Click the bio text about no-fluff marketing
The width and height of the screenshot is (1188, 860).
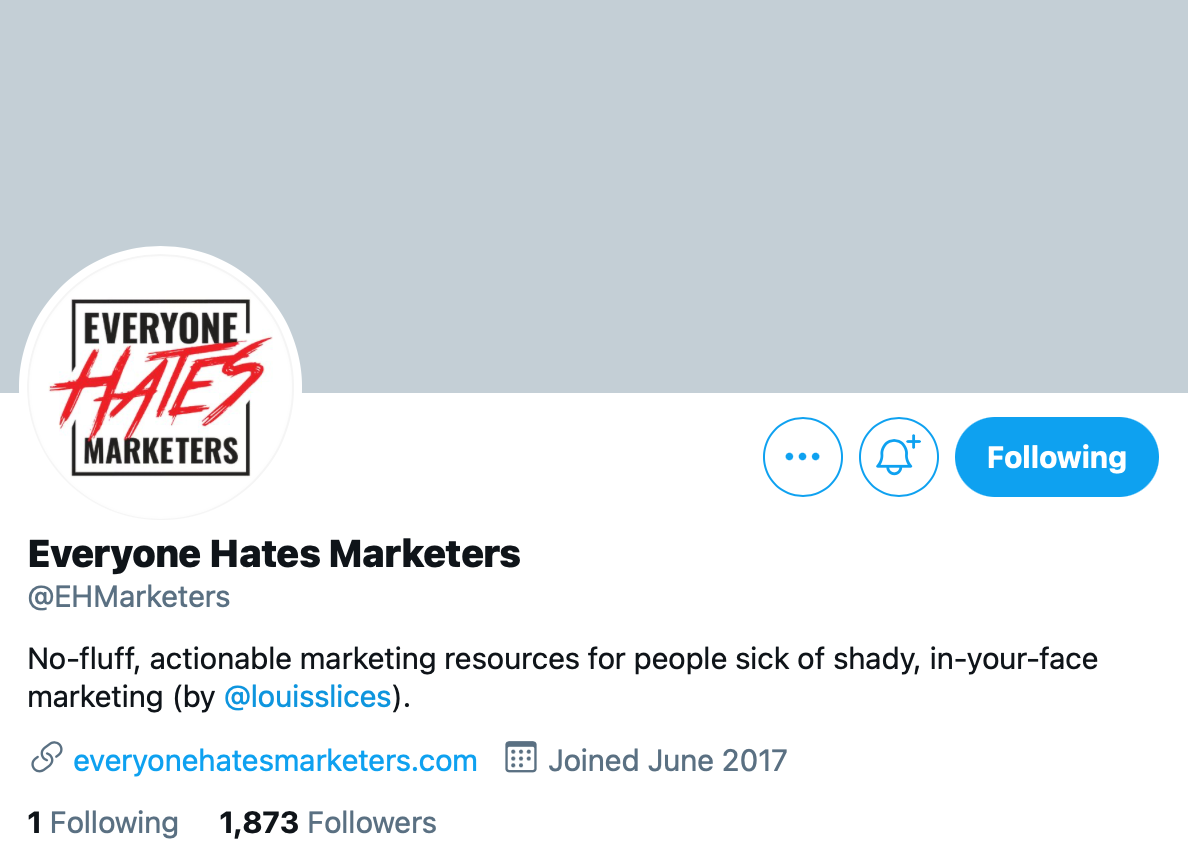(562, 677)
